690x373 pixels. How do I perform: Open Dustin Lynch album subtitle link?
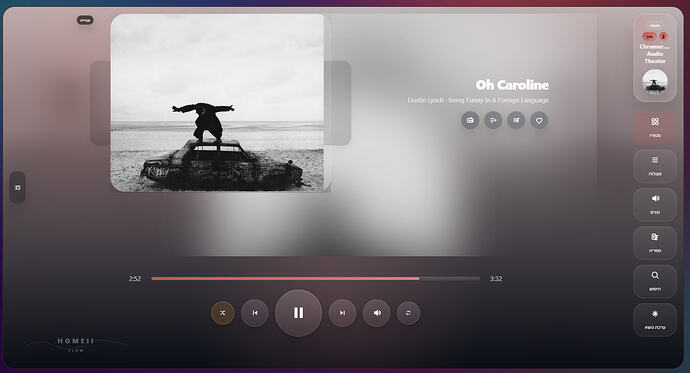point(478,100)
